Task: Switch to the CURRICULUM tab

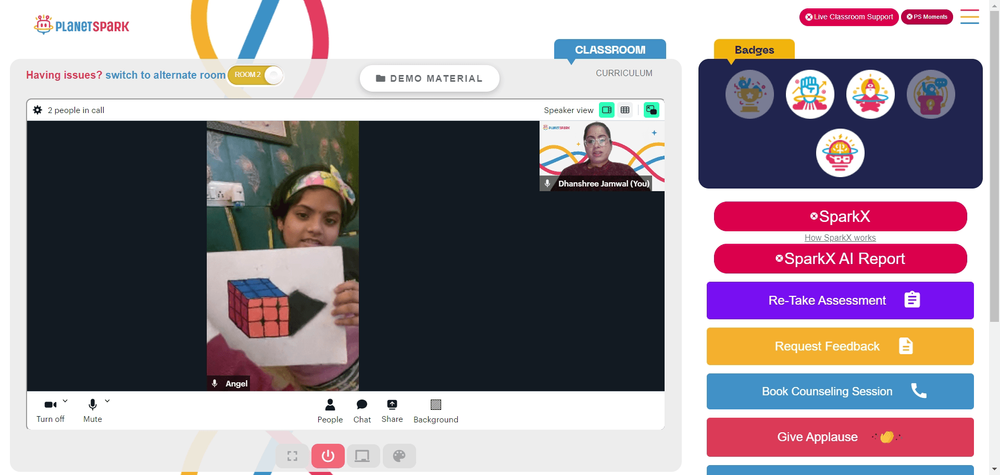Action: [624, 73]
